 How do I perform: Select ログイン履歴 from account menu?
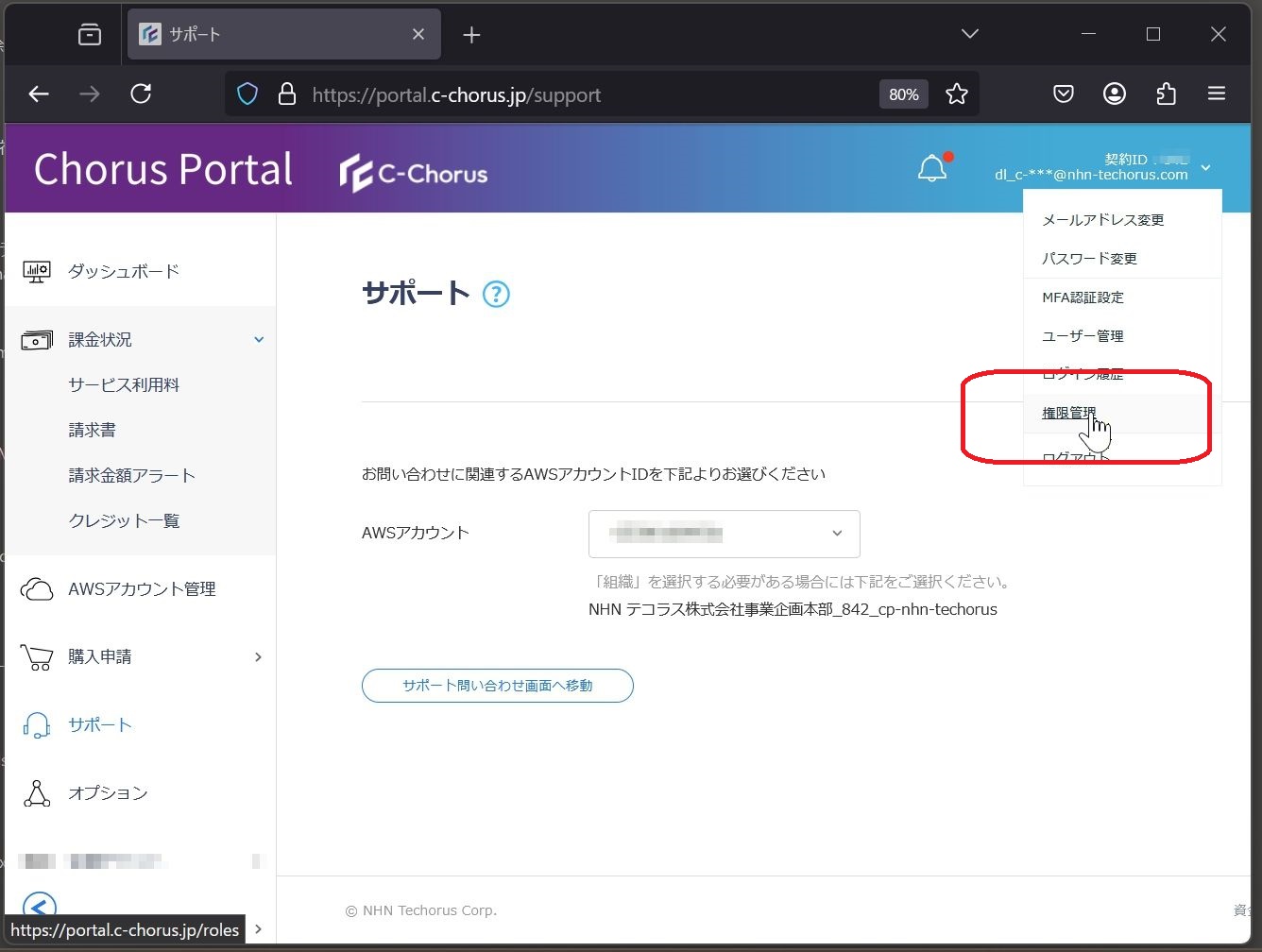pos(1083,374)
